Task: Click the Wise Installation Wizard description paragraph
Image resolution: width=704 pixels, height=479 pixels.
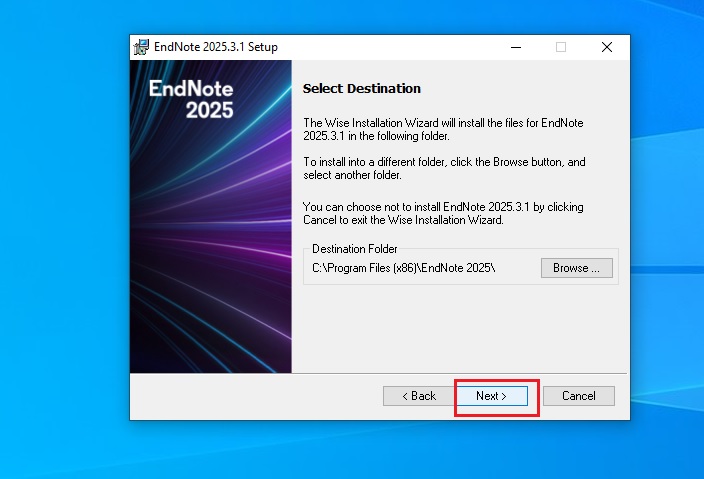Action: (x=442, y=129)
